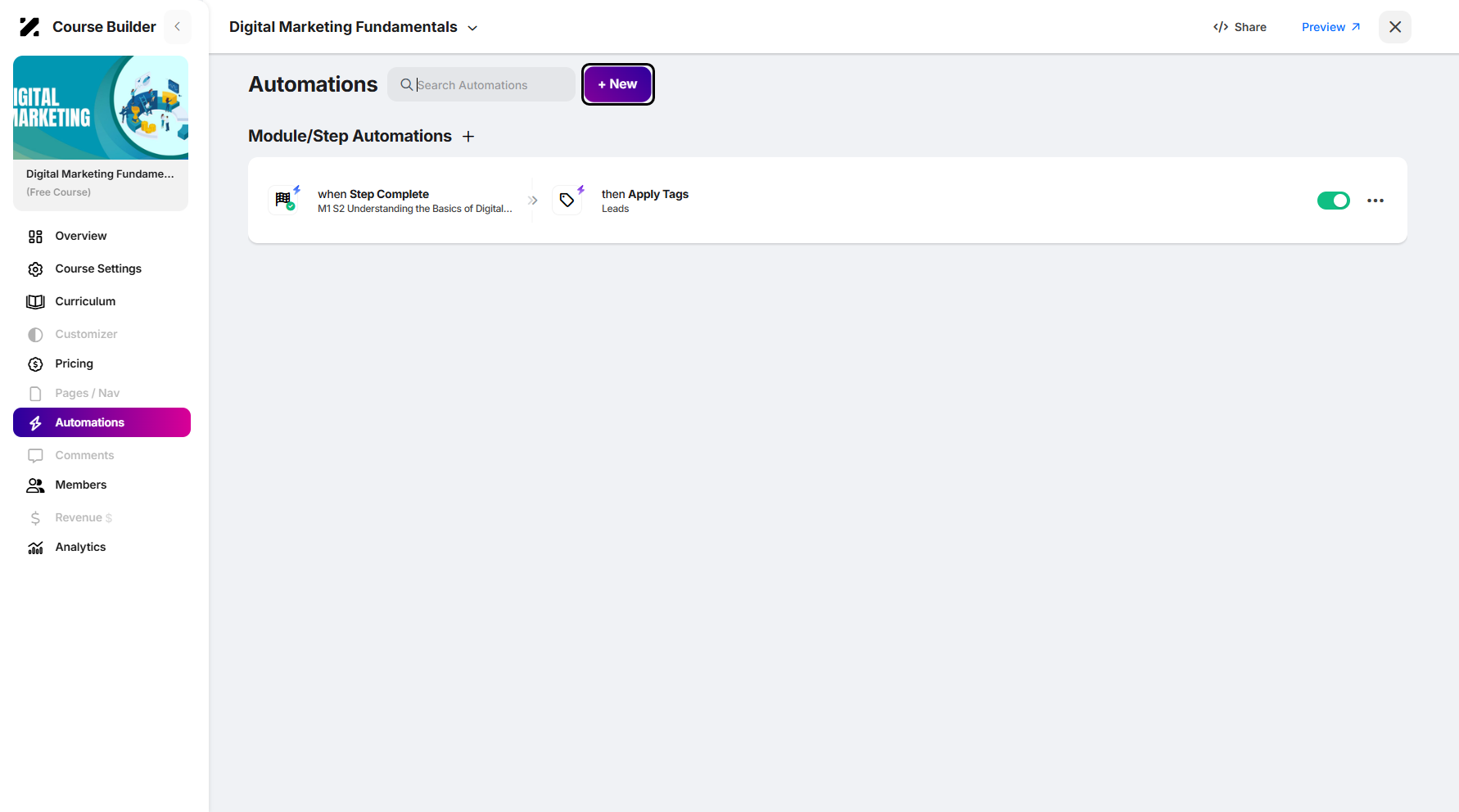Open Curriculum in the sidebar
Image resolution: width=1459 pixels, height=812 pixels.
point(102,301)
